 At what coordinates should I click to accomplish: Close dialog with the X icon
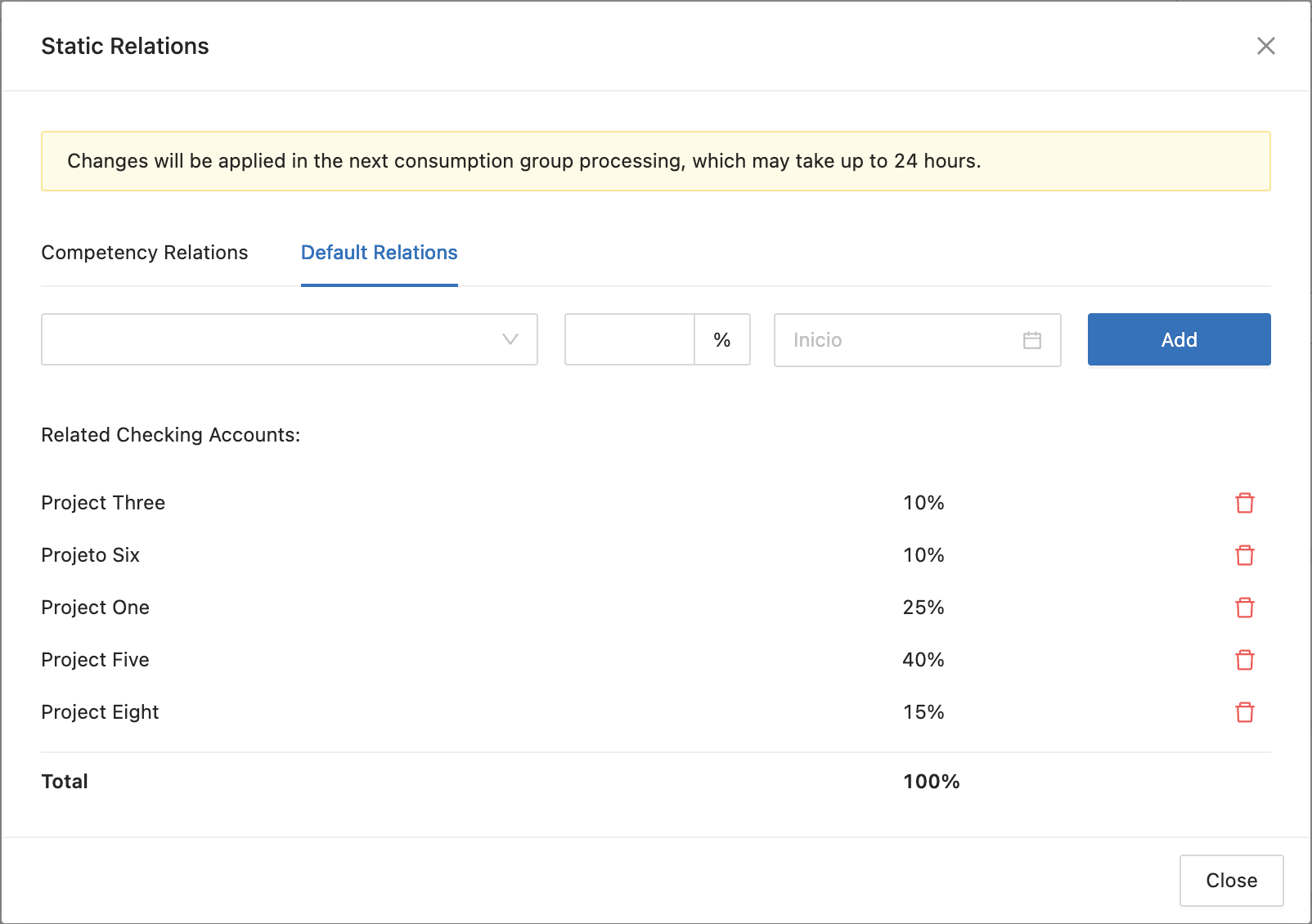(x=1265, y=46)
